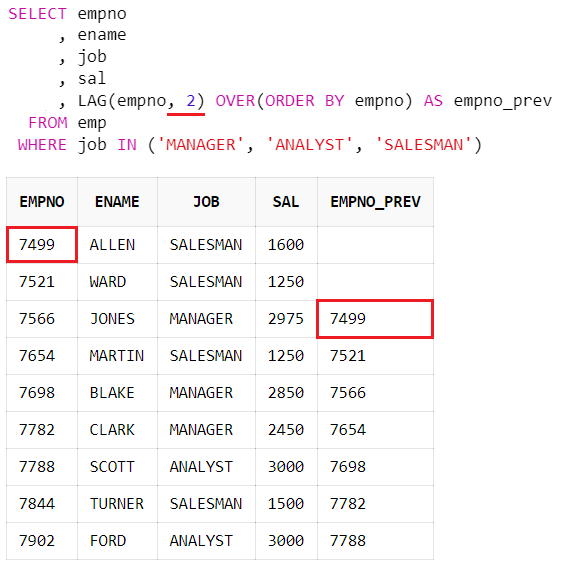
Task: Click the ORDER keyword in the query
Action: point(290,101)
